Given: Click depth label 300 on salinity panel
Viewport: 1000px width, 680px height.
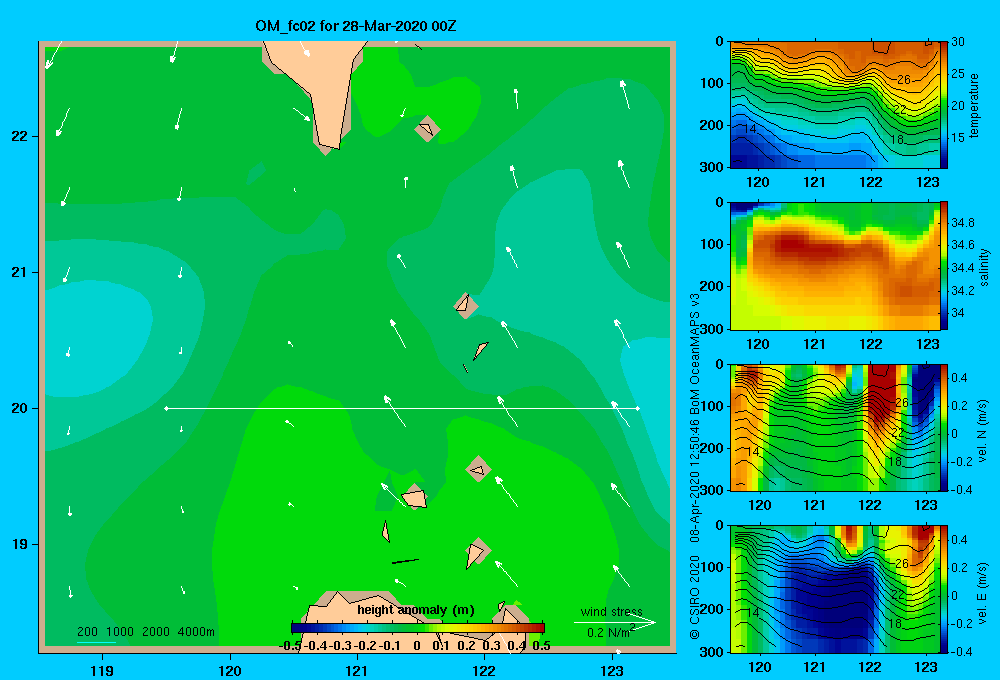Looking at the screenshot, I should pyautogui.click(x=711, y=329).
